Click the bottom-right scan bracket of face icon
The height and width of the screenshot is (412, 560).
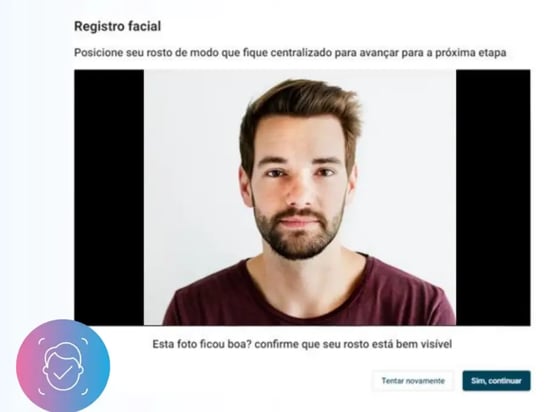[x=85, y=391]
